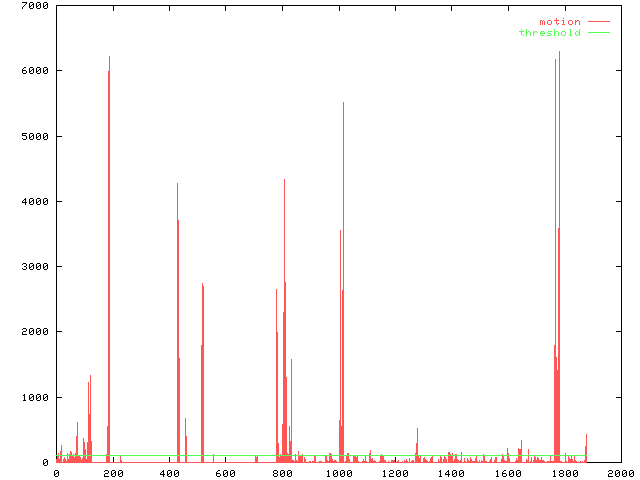This screenshot has height=480, width=640.
Task: Select the "motion" legend label
Action: 560,21
